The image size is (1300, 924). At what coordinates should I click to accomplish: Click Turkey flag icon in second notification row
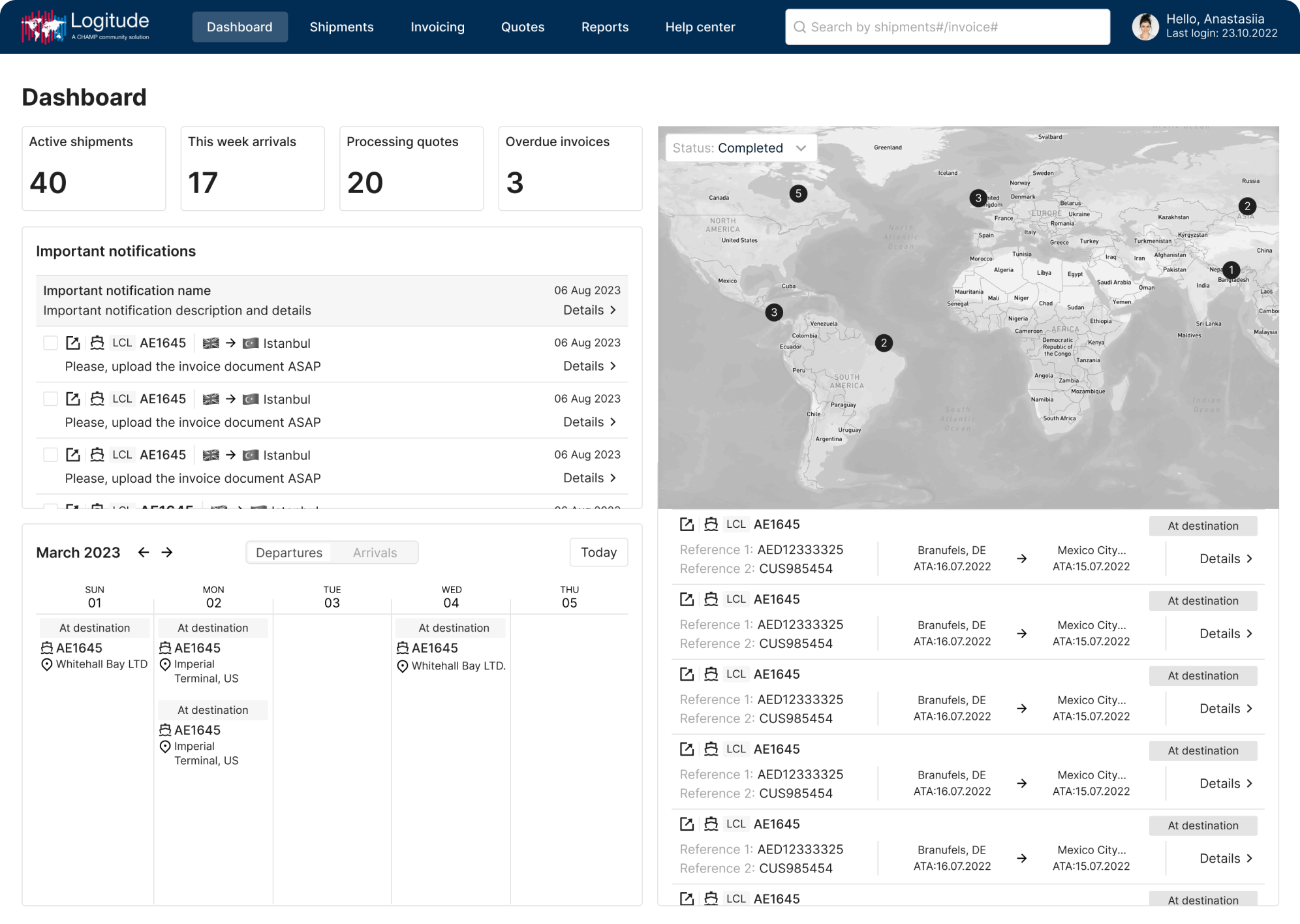[x=251, y=399]
